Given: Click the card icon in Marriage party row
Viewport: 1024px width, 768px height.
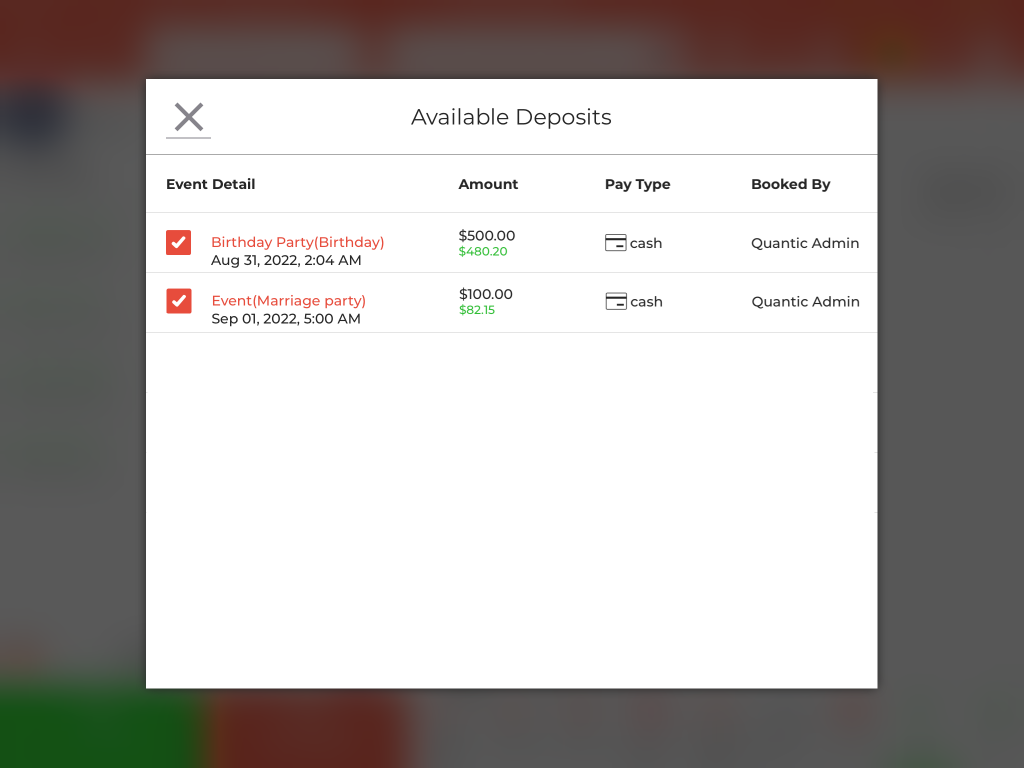Looking at the screenshot, I should click(x=616, y=301).
